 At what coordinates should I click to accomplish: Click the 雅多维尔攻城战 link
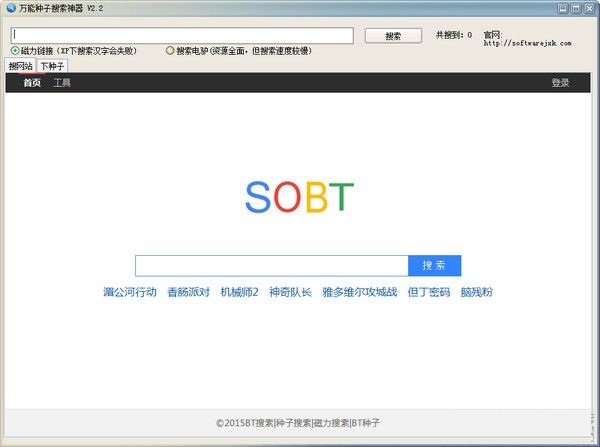pos(359,293)
